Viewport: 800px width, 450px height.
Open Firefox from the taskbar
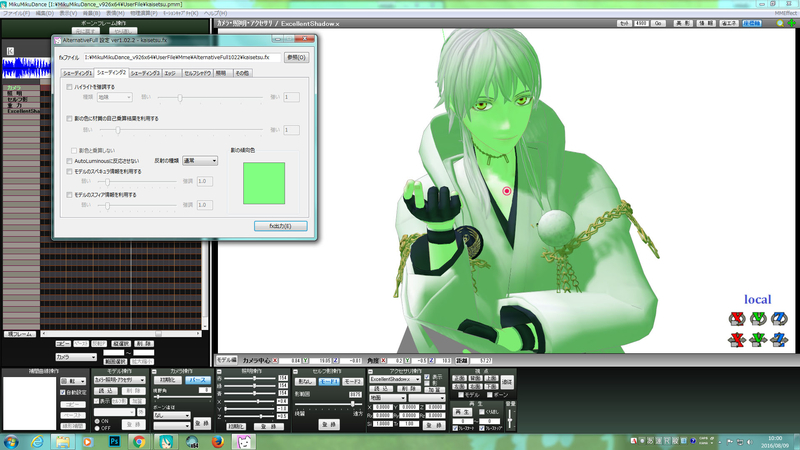(x=218, y=441)
